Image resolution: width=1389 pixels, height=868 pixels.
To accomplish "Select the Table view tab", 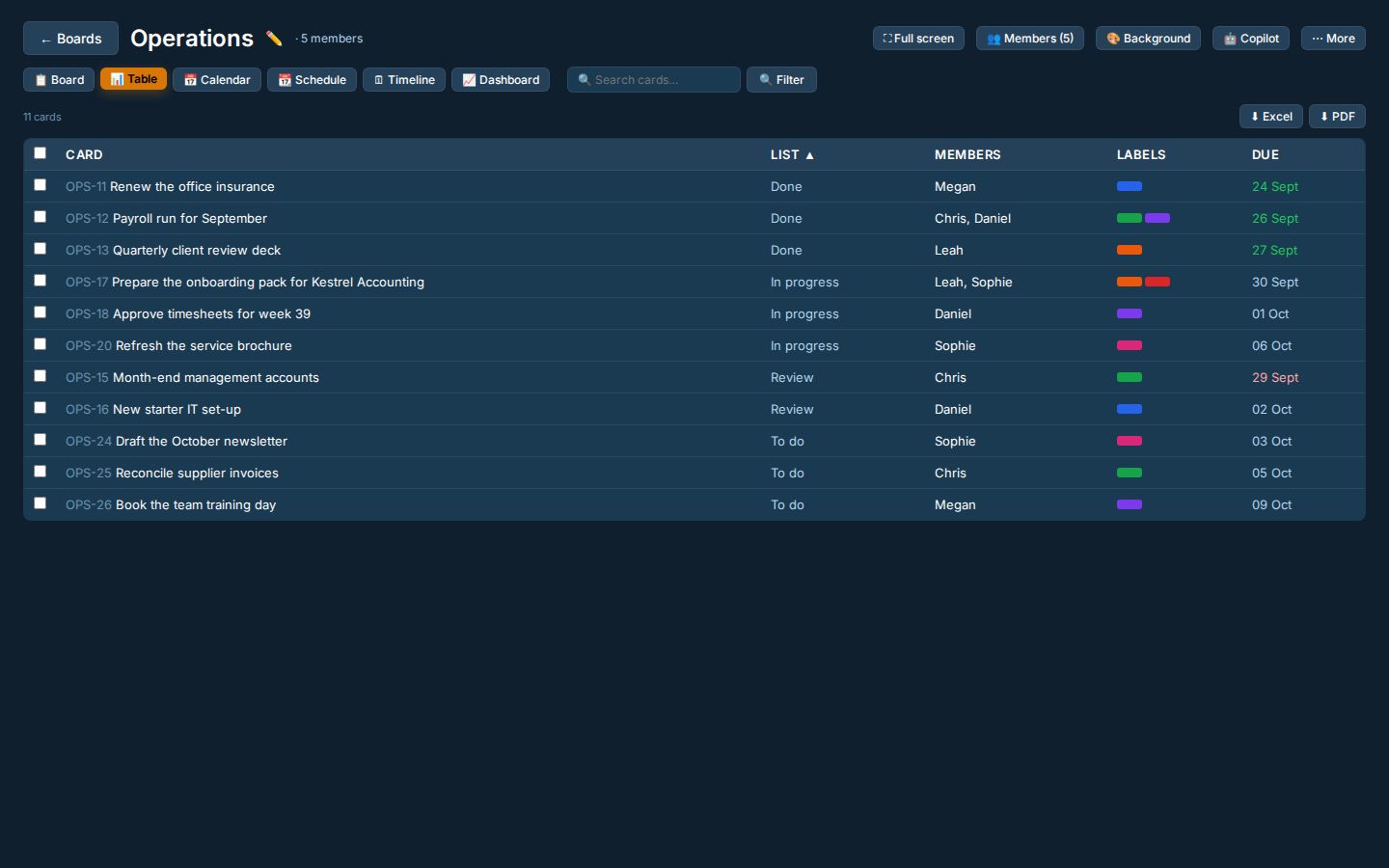I will pos(133,79).
